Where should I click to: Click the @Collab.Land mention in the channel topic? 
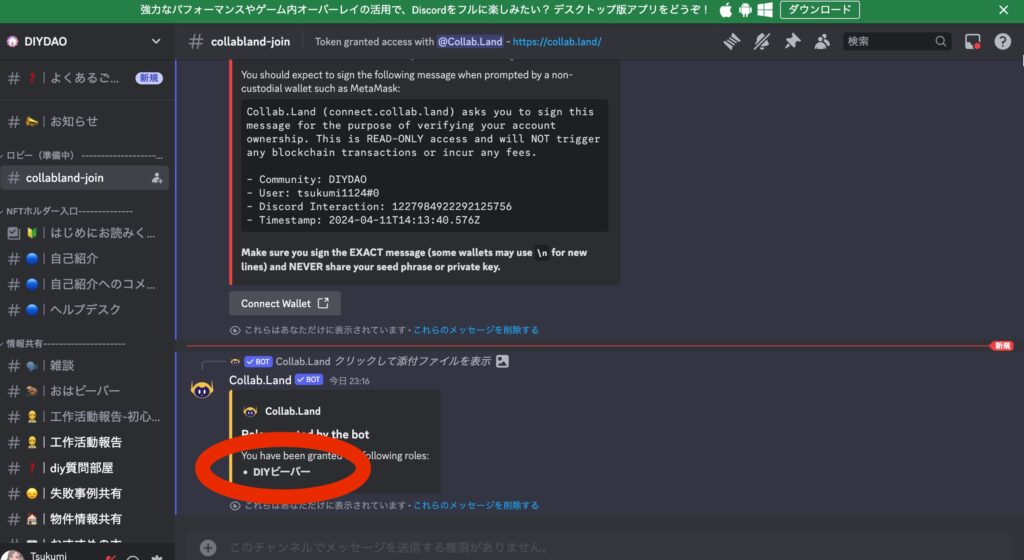coord(470,42)
